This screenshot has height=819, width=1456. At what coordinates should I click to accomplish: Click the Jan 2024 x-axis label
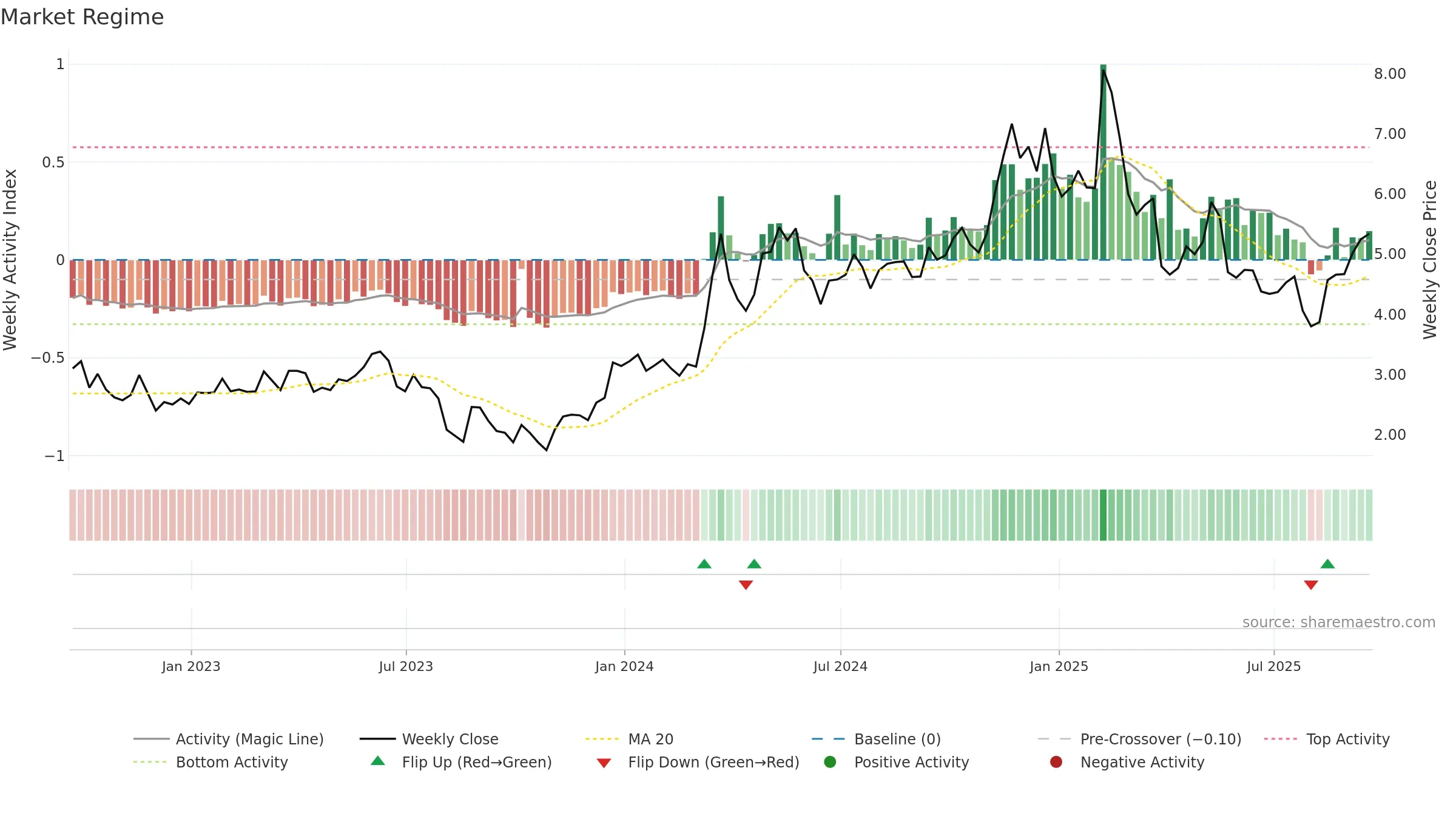point(624,667)
